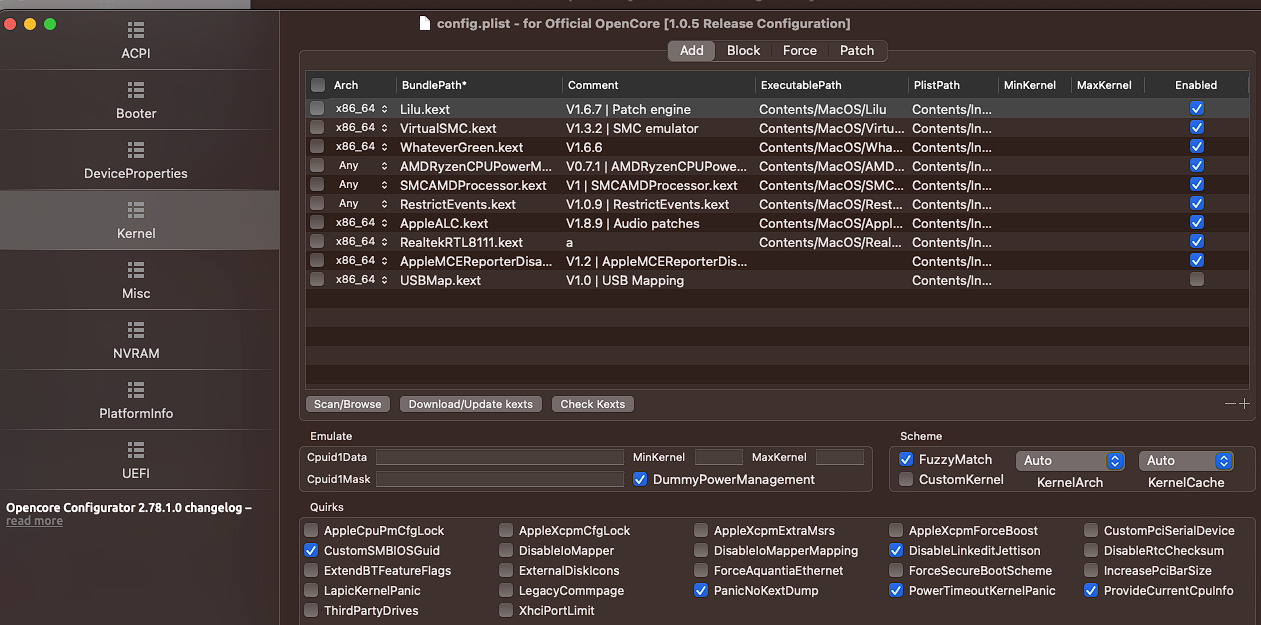The height and width of the screenshot is (625, 1261).
Task: Toggle the DummyPowerManagement checkbox
Action: (640, 479)
